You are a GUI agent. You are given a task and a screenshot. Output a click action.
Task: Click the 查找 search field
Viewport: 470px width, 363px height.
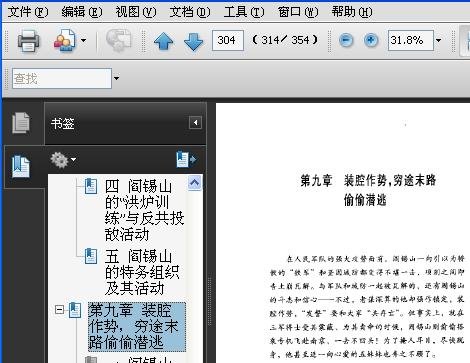[62, 79]
